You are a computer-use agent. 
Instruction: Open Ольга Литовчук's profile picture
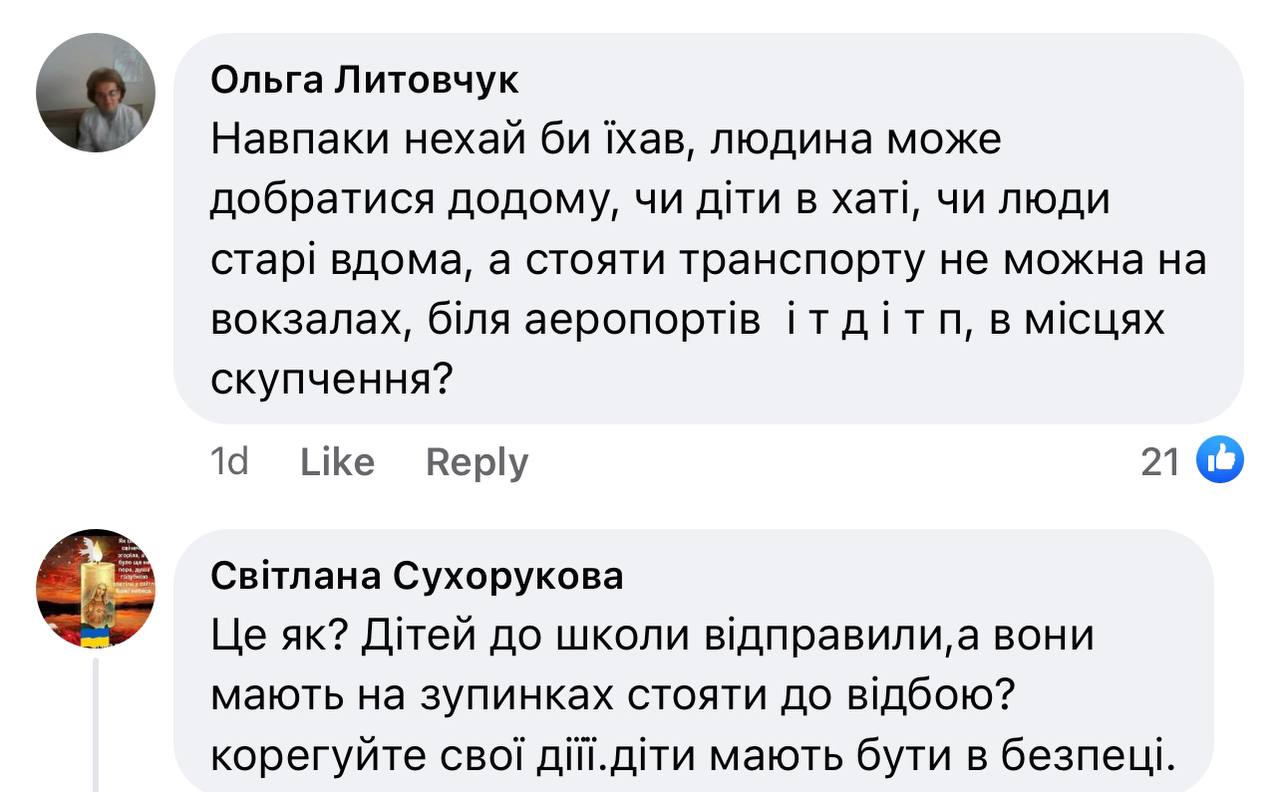click(x=96, y=93)
